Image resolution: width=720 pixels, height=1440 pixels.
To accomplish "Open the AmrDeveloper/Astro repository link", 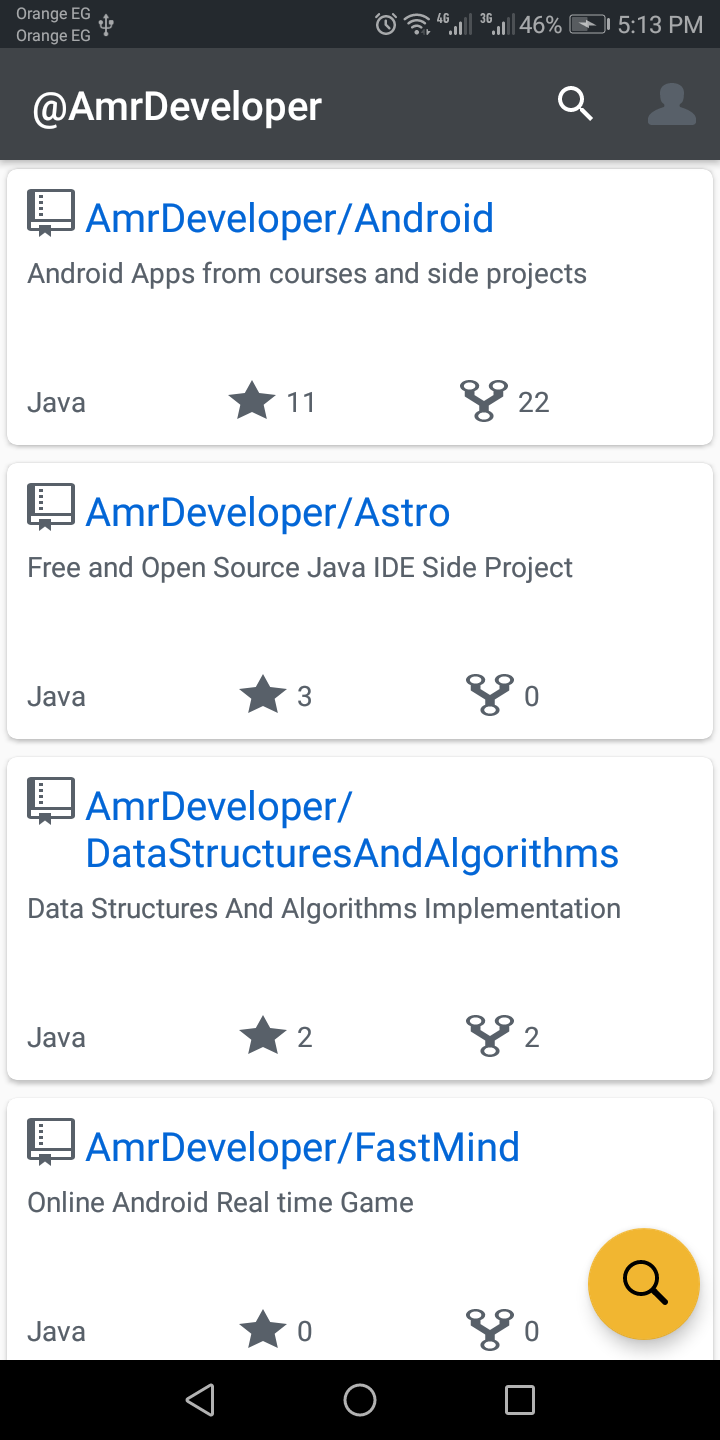I will (x=268, y=512).
